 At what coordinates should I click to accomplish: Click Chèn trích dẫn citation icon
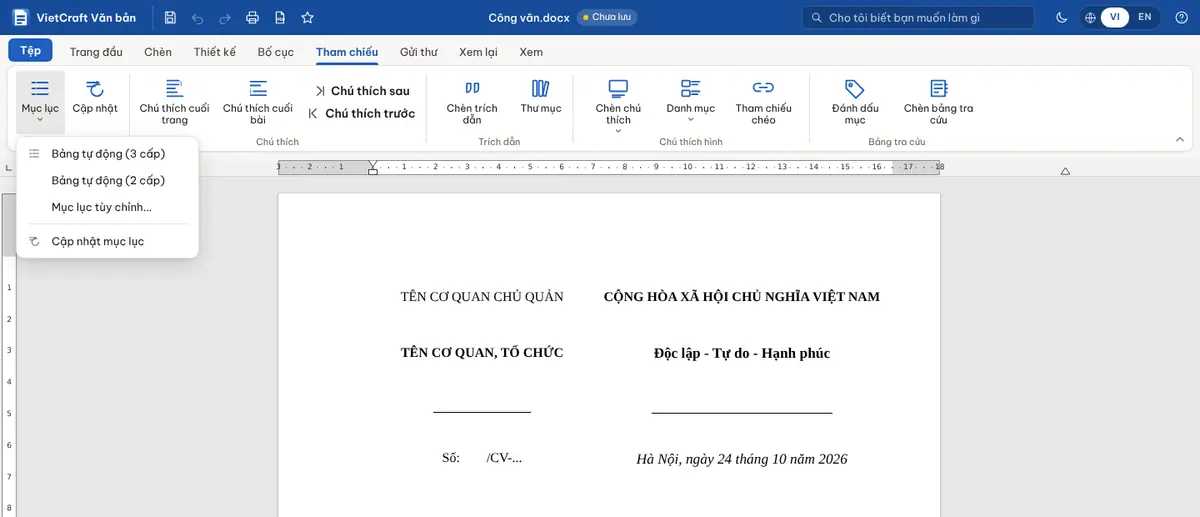[x=472, y=101]
